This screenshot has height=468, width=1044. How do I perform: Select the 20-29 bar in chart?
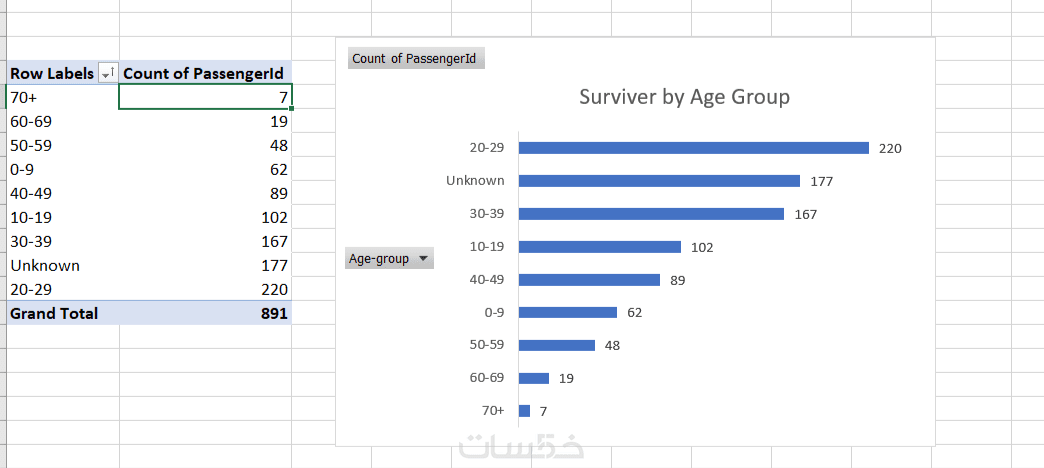pos(693,148)
